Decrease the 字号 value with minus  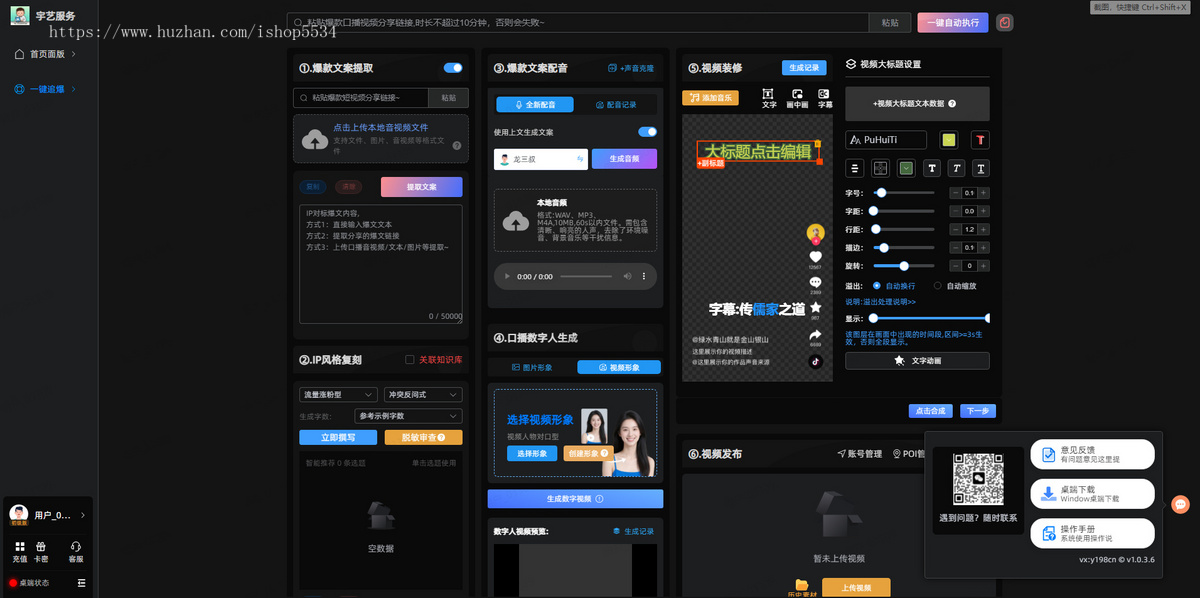(x=955, y=192)
